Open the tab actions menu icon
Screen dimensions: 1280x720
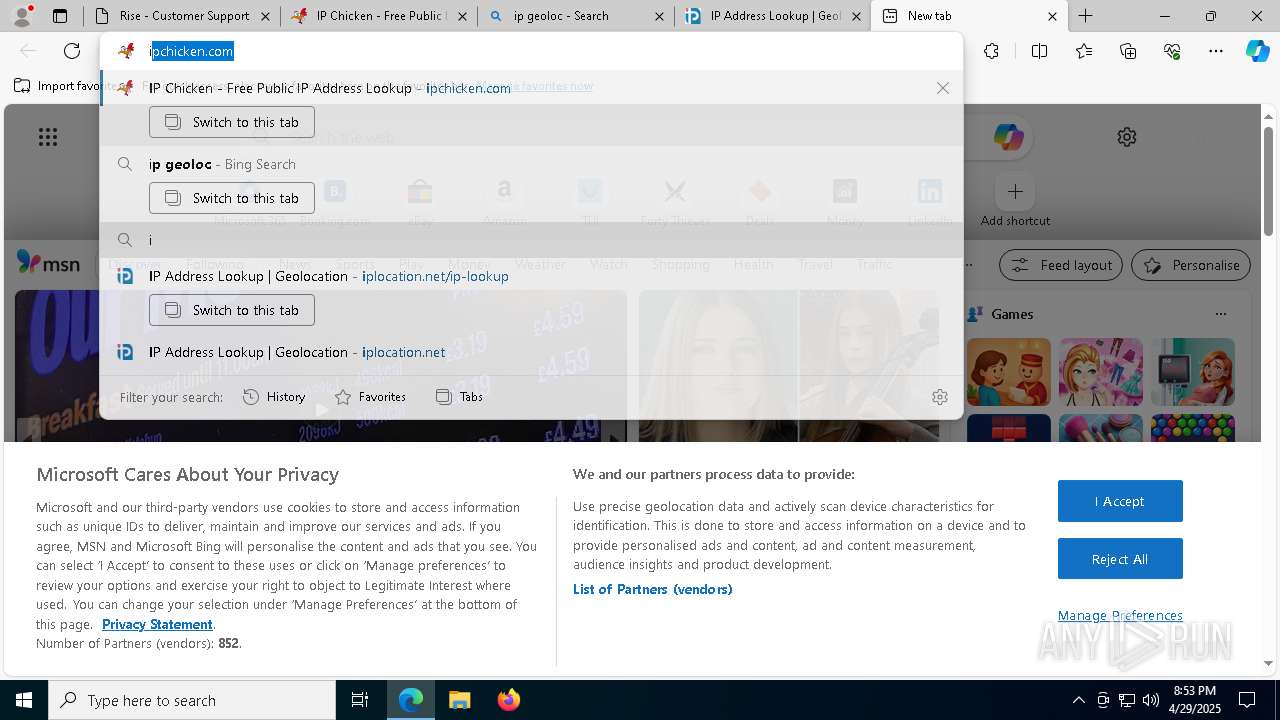click(60, 16)
